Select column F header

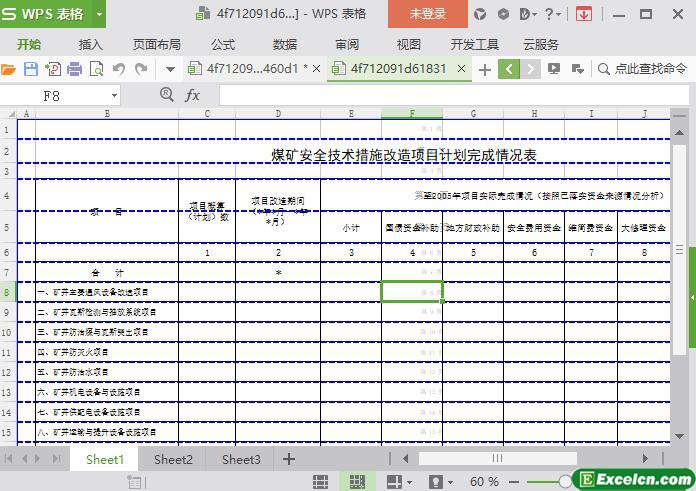pos(412,114)
